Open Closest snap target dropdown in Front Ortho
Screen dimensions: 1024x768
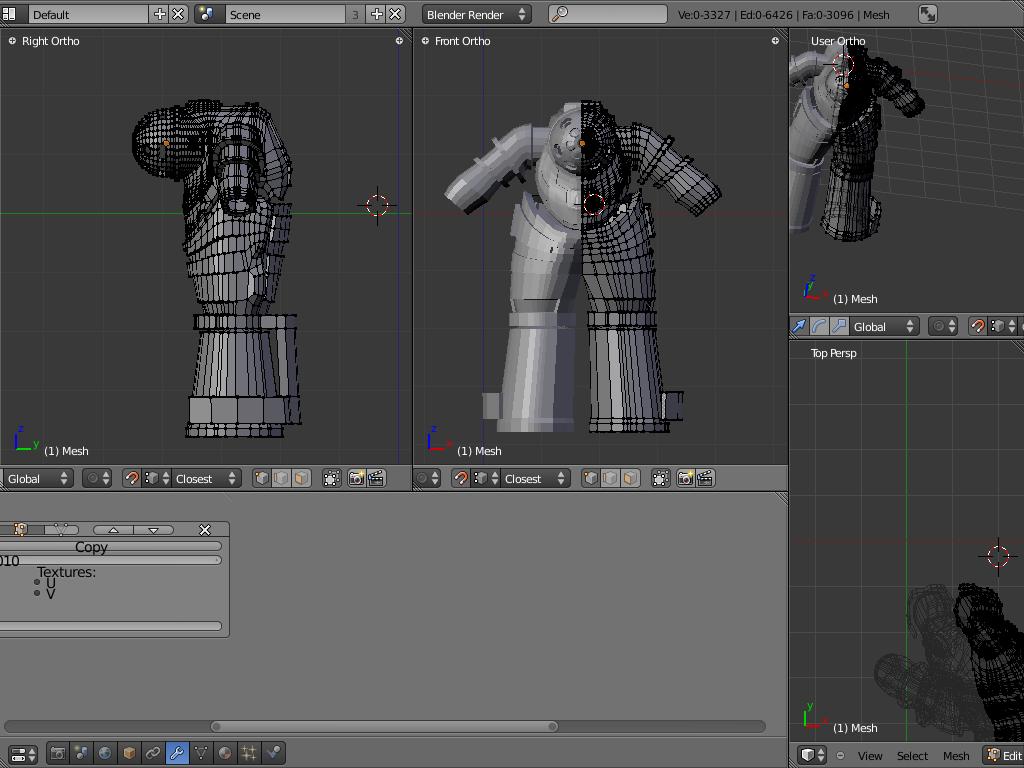tap(536, 479)
